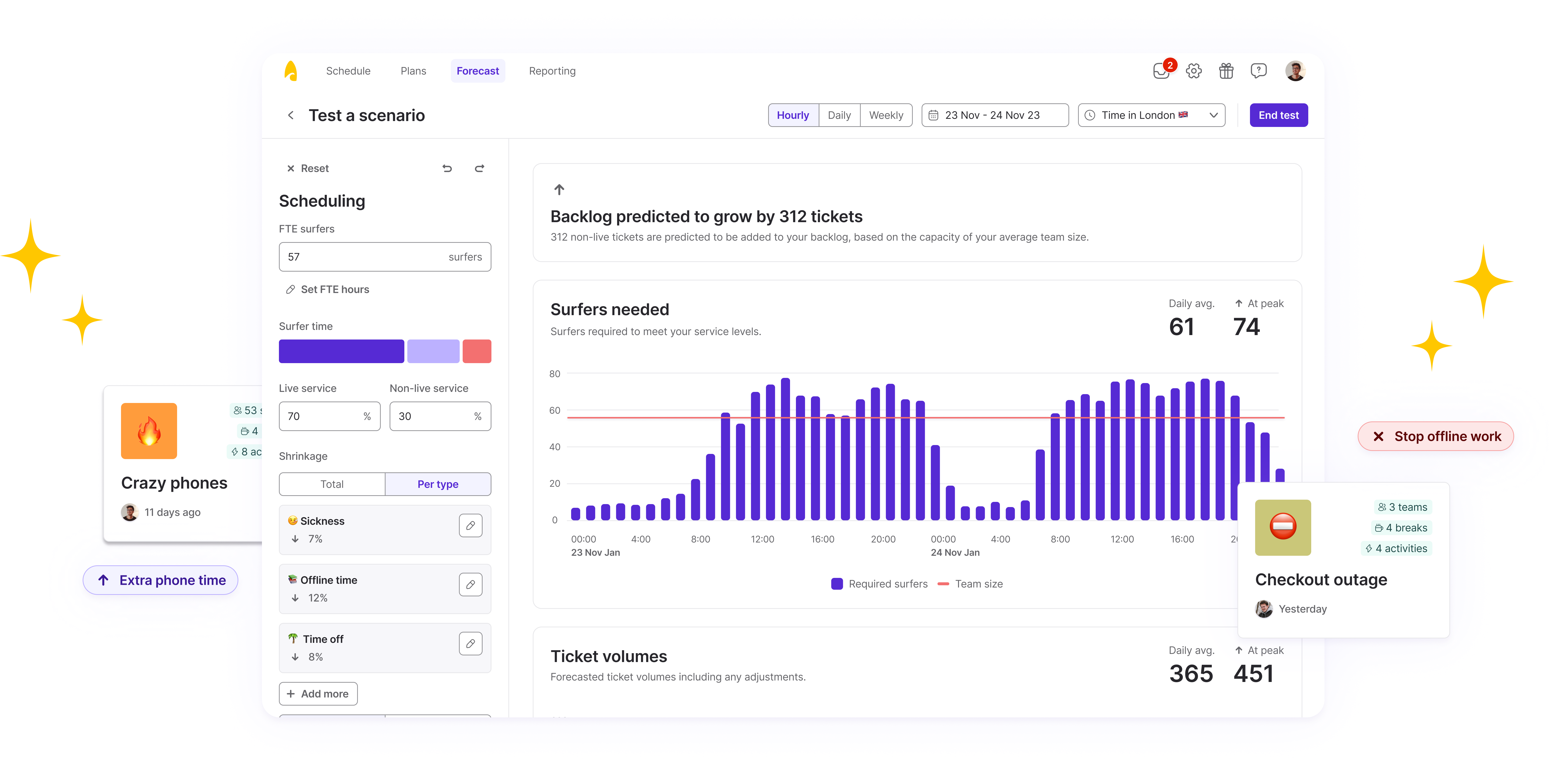Edit Sickness shrinkage with pencil icon

click(x=471, y=525)
